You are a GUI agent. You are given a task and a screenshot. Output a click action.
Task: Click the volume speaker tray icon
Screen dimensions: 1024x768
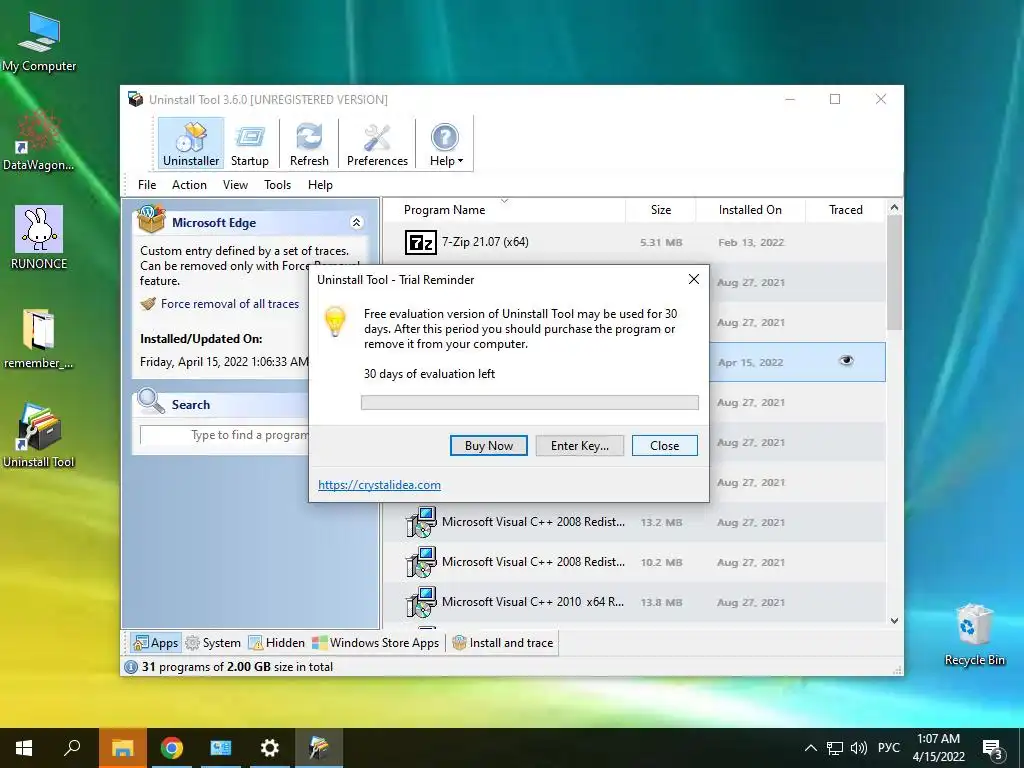(x=859, y=748)
